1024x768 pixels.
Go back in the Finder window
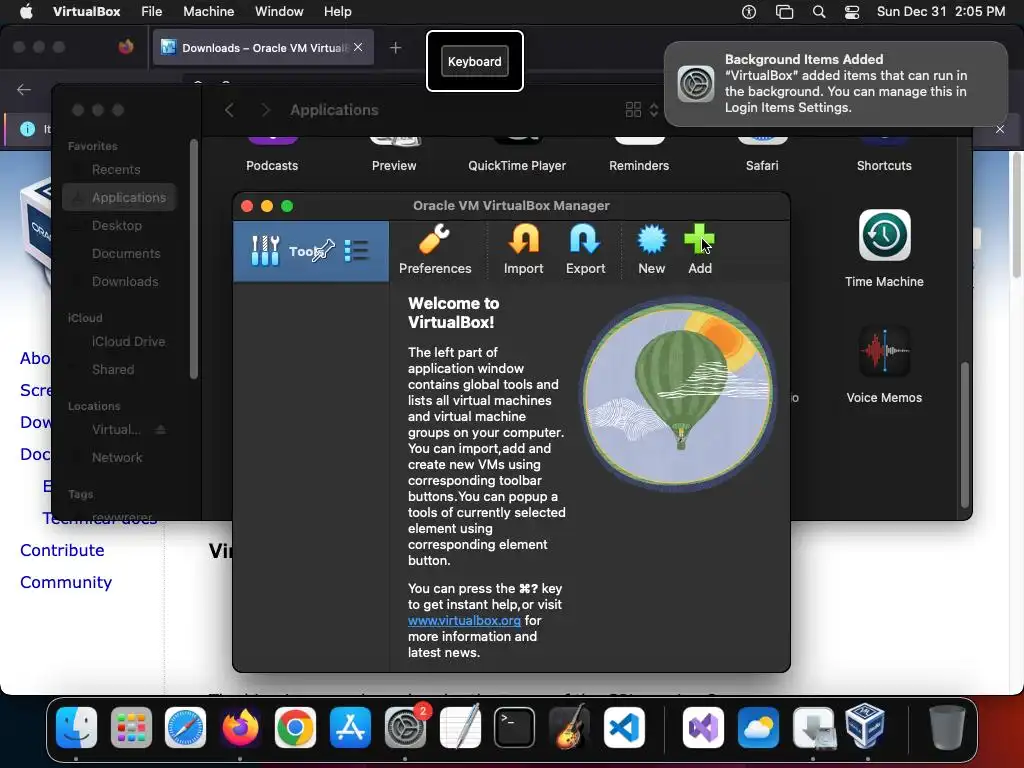click(x=229, y=110)
